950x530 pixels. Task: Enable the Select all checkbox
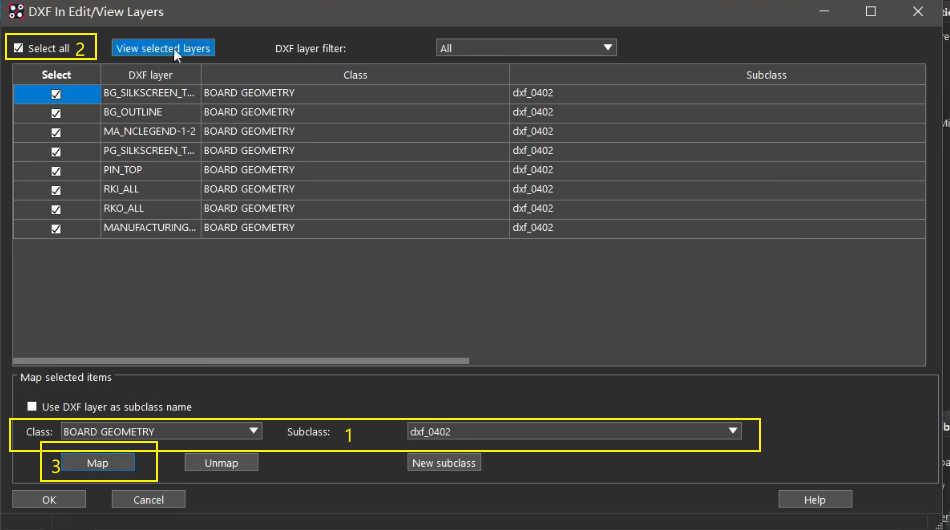(x=18, y=48)
